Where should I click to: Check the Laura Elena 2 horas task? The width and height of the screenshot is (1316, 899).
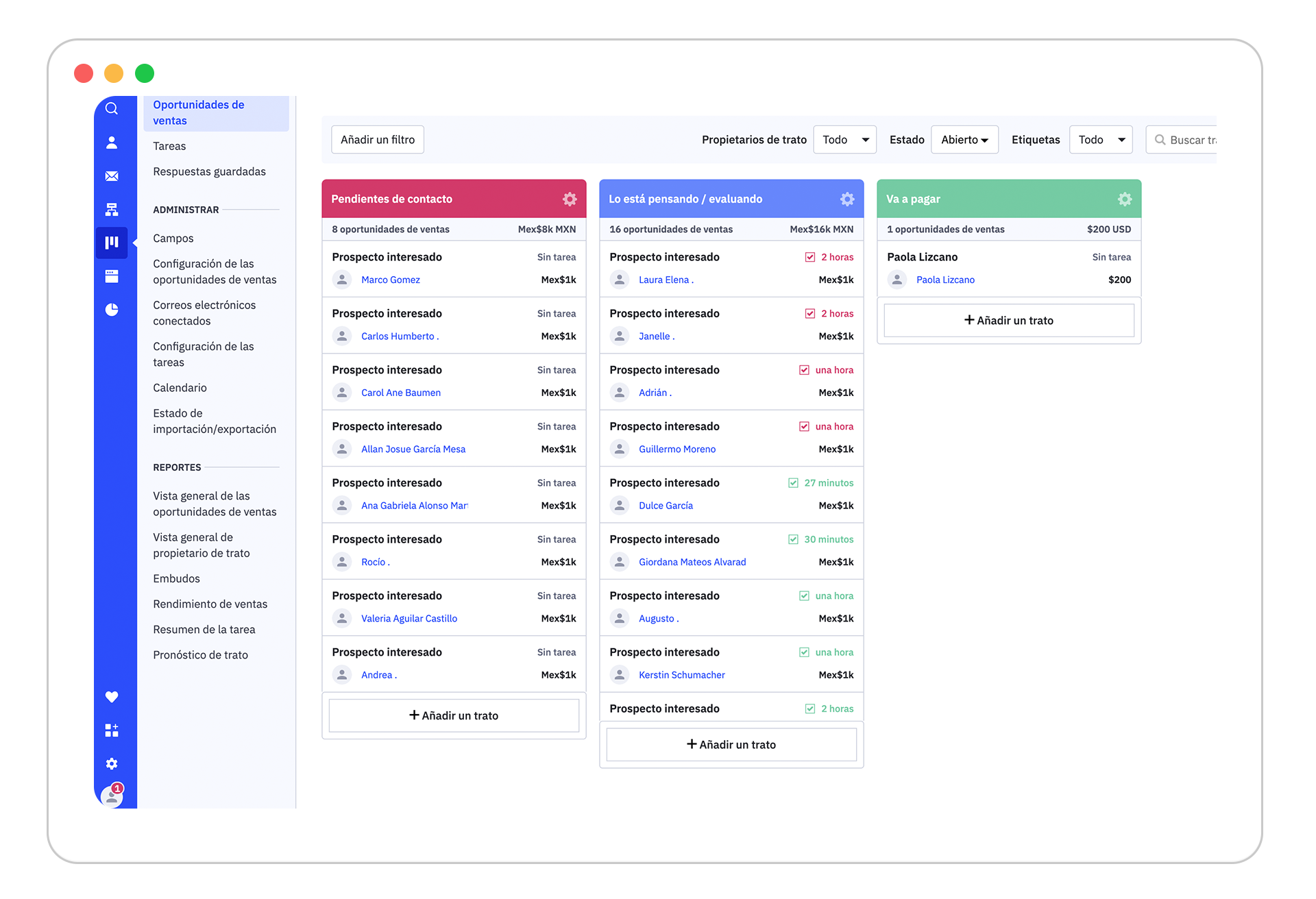point(810,257)
